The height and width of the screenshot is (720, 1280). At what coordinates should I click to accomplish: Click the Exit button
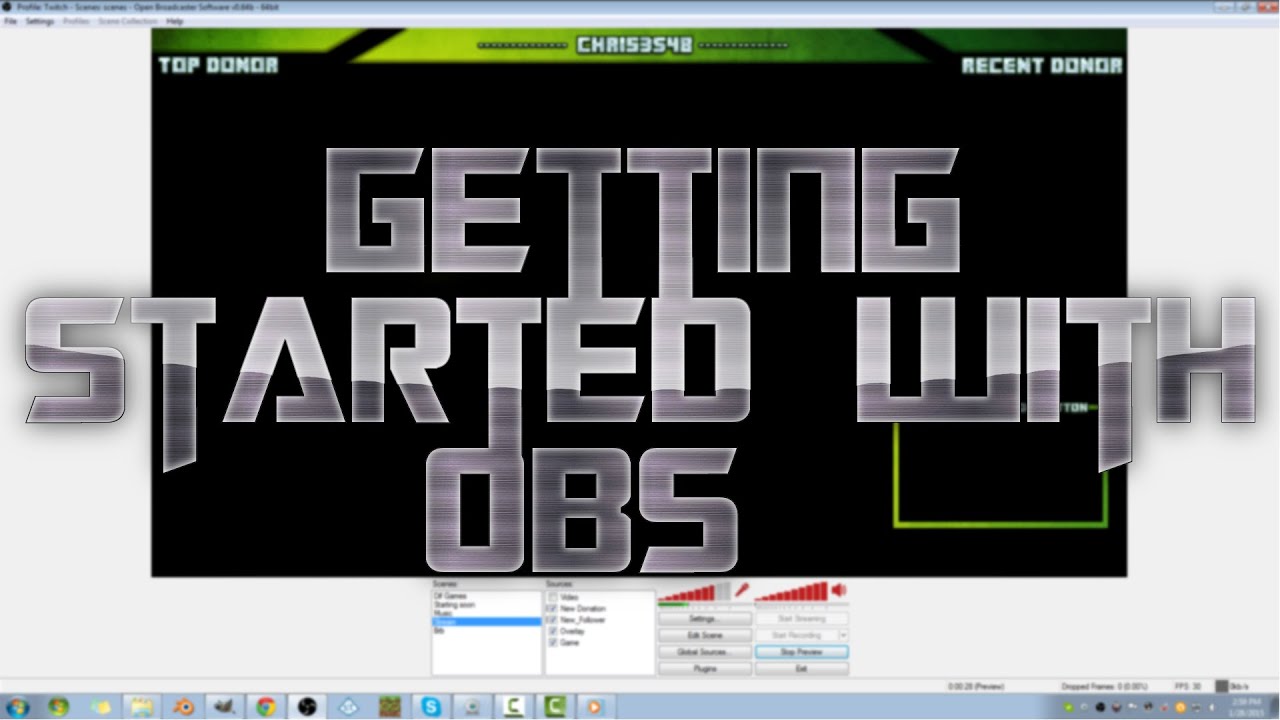[802, 668]
